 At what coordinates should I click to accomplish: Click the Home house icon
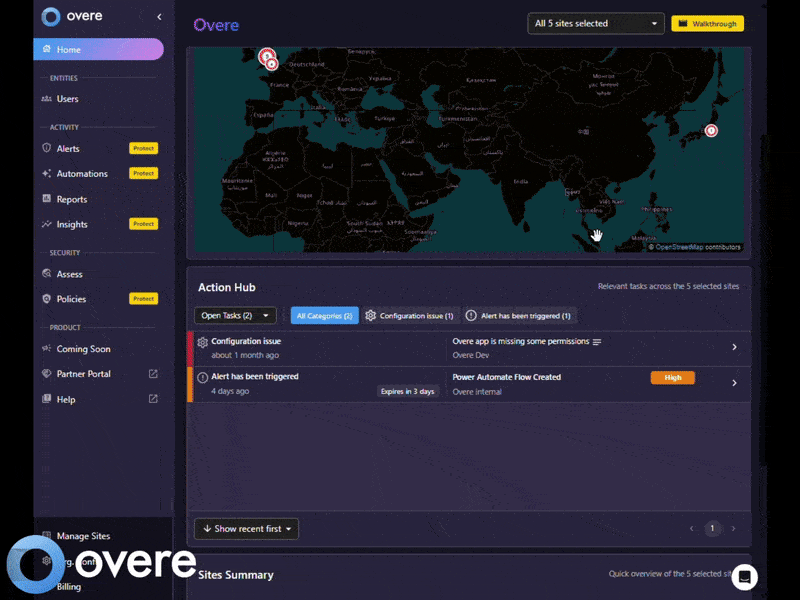[46, 49]
